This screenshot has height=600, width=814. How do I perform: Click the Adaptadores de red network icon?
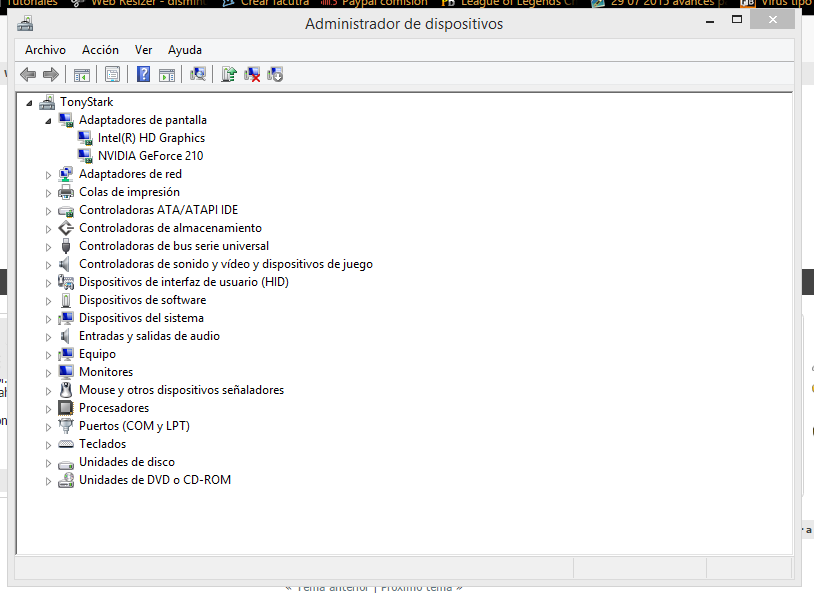point(66,174)
